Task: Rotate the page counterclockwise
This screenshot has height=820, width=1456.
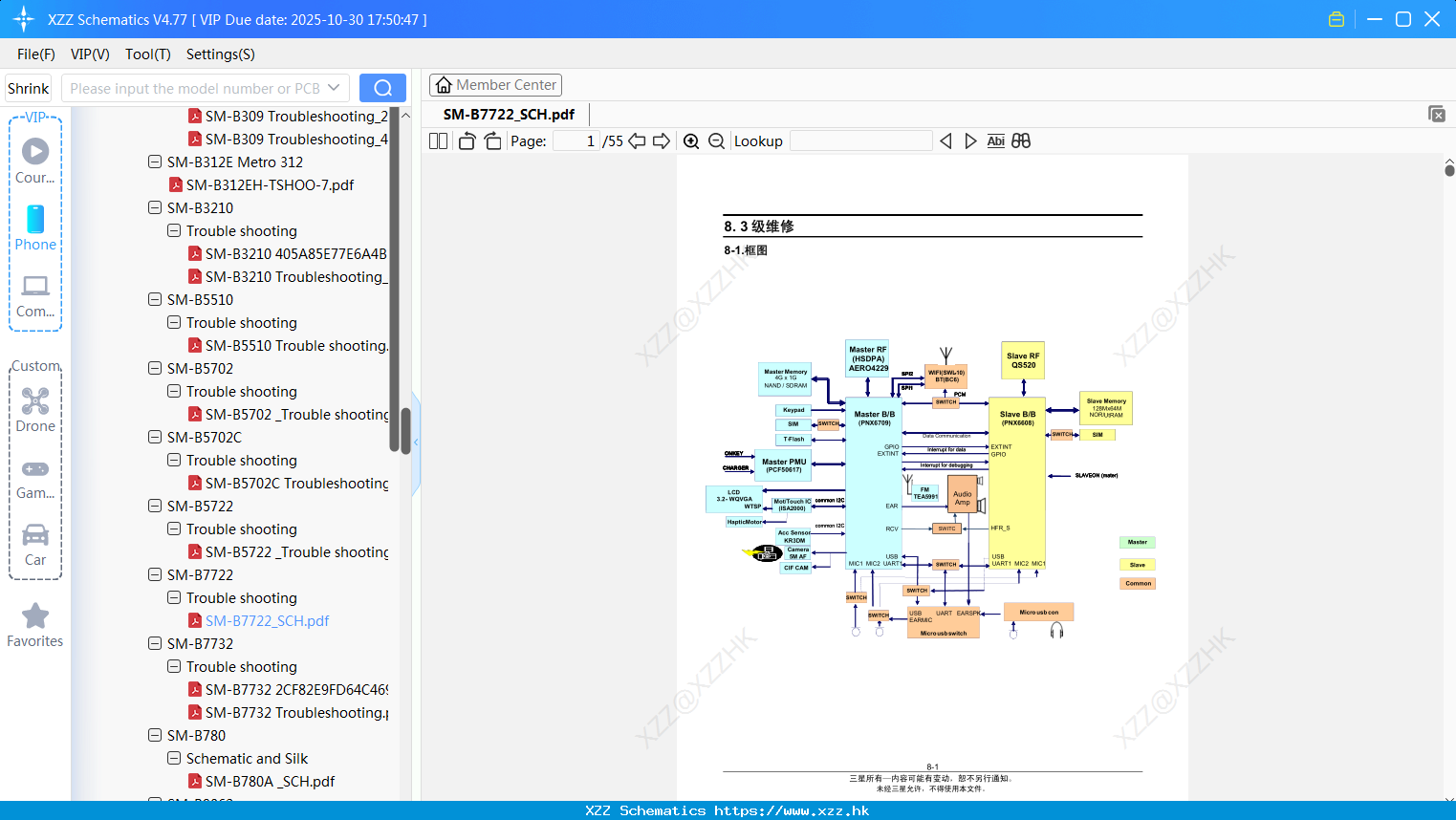Action: pyautogui.click(x=467, y=140)
